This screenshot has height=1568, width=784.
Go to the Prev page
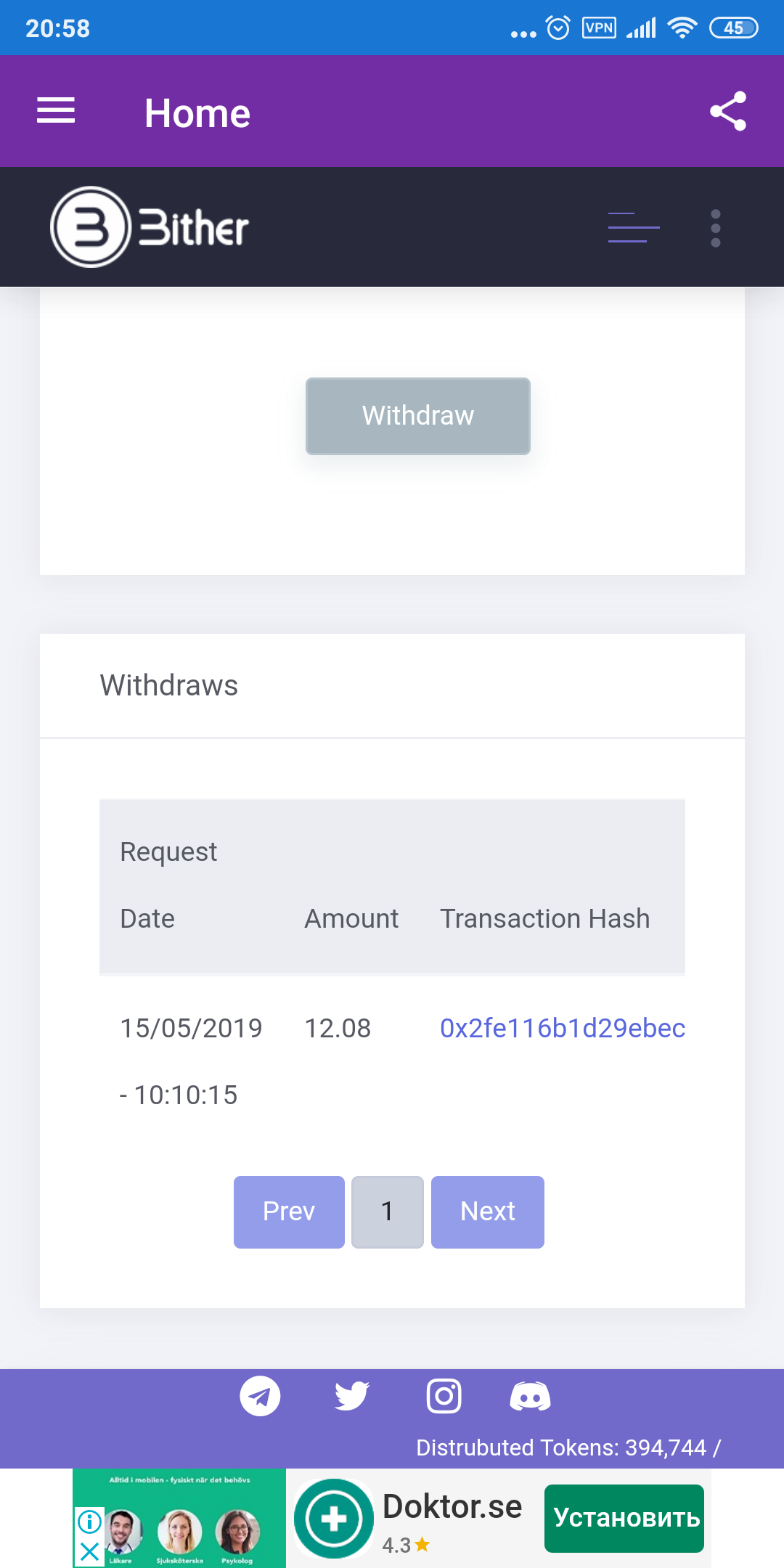pos(289,1212)
